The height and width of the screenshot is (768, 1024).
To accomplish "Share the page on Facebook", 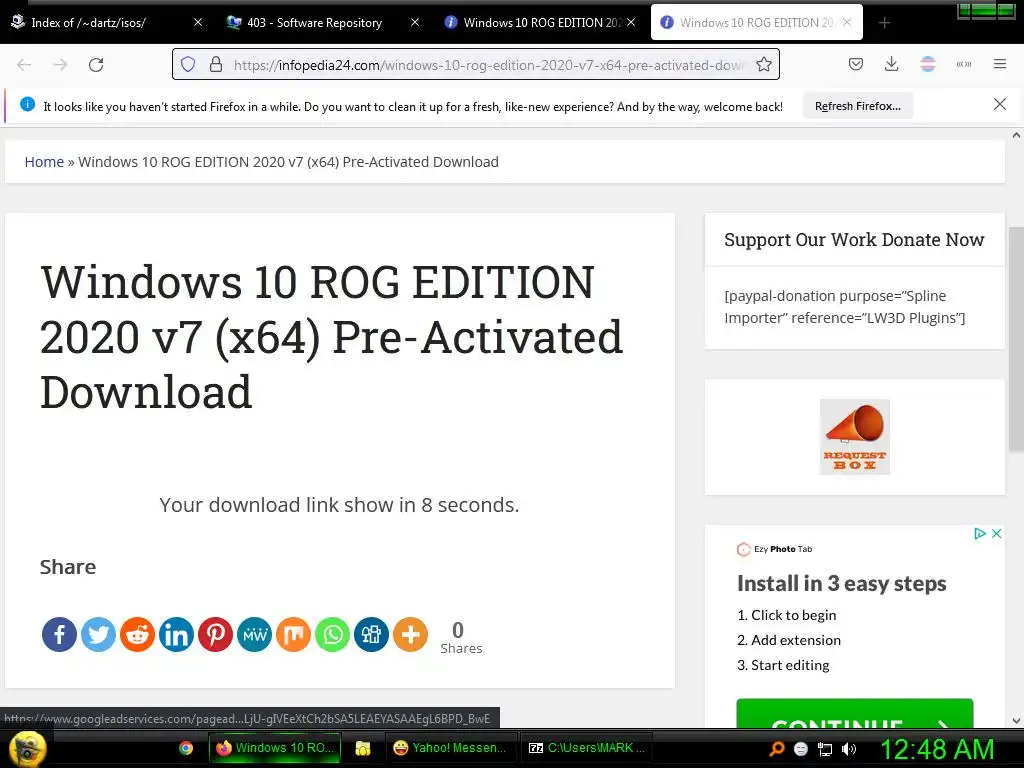I will (x=59, y=634).
